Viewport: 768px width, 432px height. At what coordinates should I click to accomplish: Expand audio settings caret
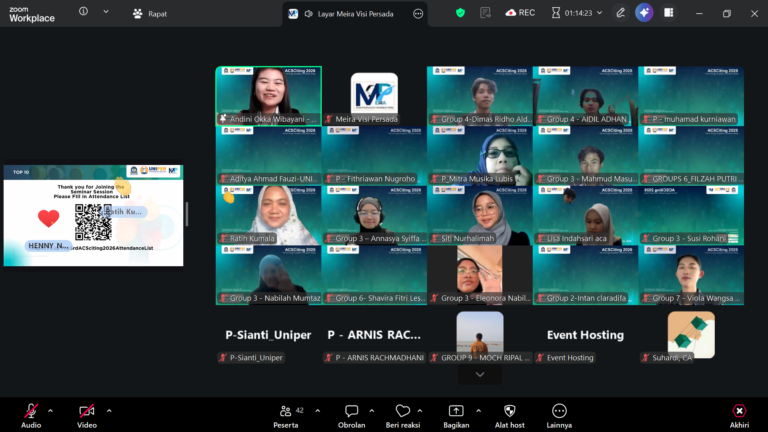pyautogui.click(x=50, y=411)
